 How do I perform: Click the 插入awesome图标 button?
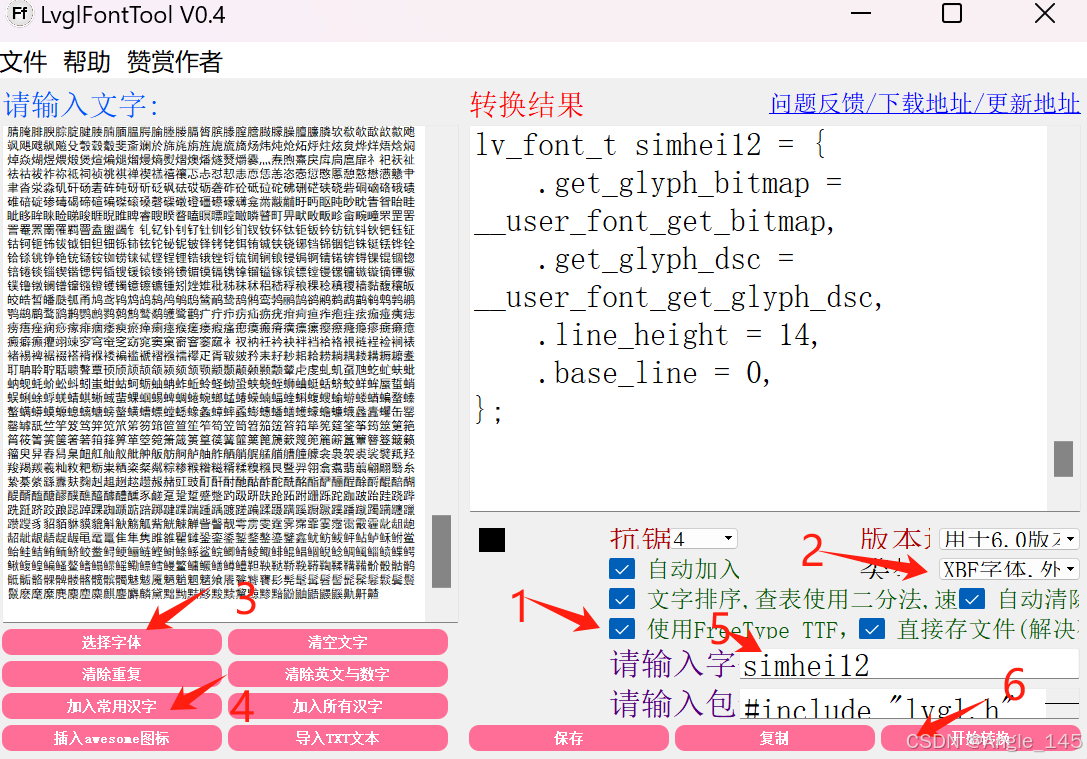[x=112, y=738]
